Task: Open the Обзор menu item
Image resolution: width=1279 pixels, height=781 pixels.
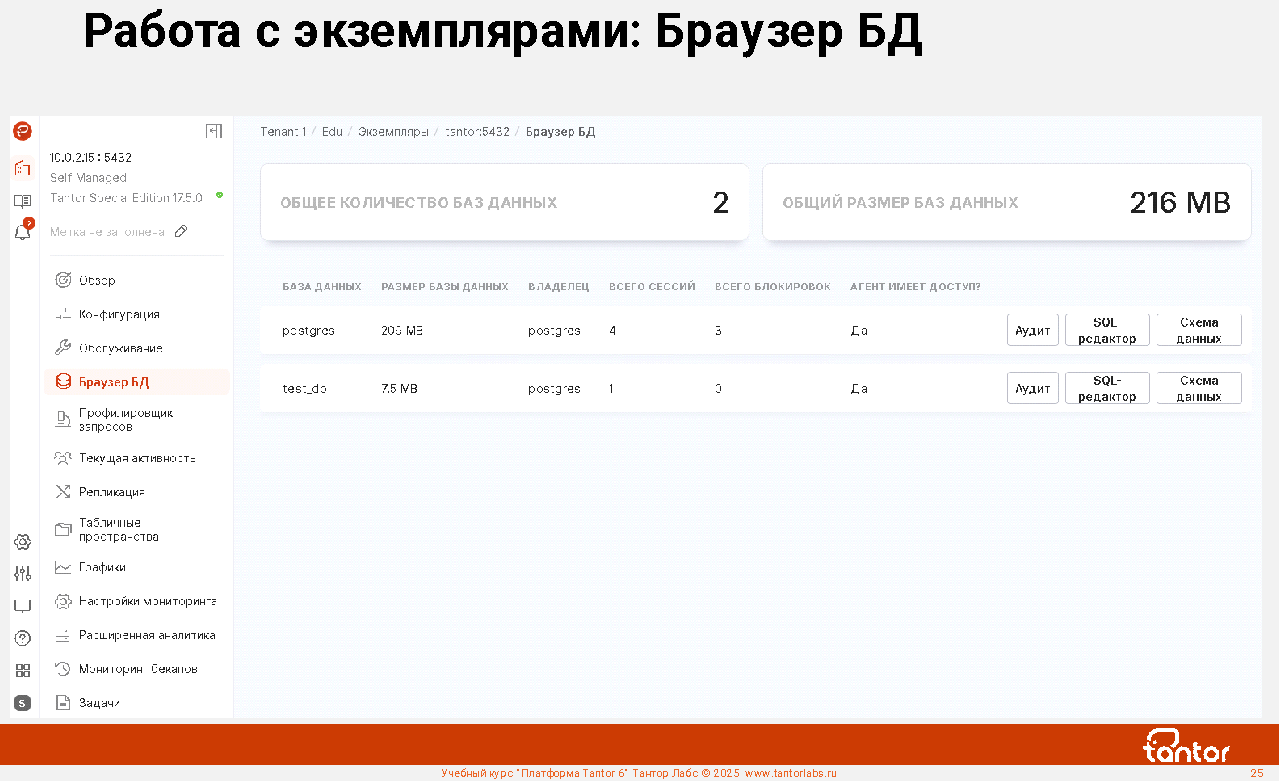Action: point(97,280)
